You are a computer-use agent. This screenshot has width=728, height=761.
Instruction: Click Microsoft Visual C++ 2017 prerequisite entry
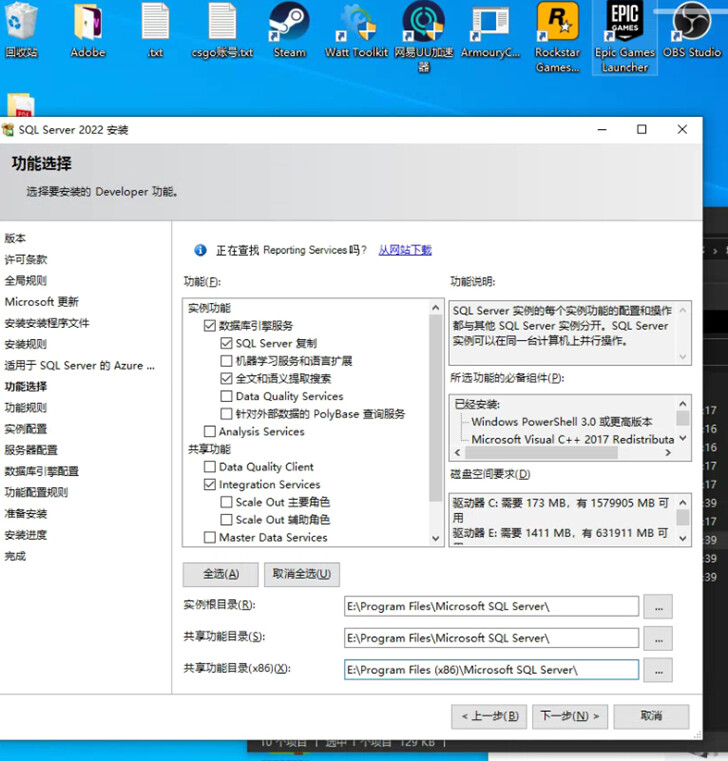573,439
